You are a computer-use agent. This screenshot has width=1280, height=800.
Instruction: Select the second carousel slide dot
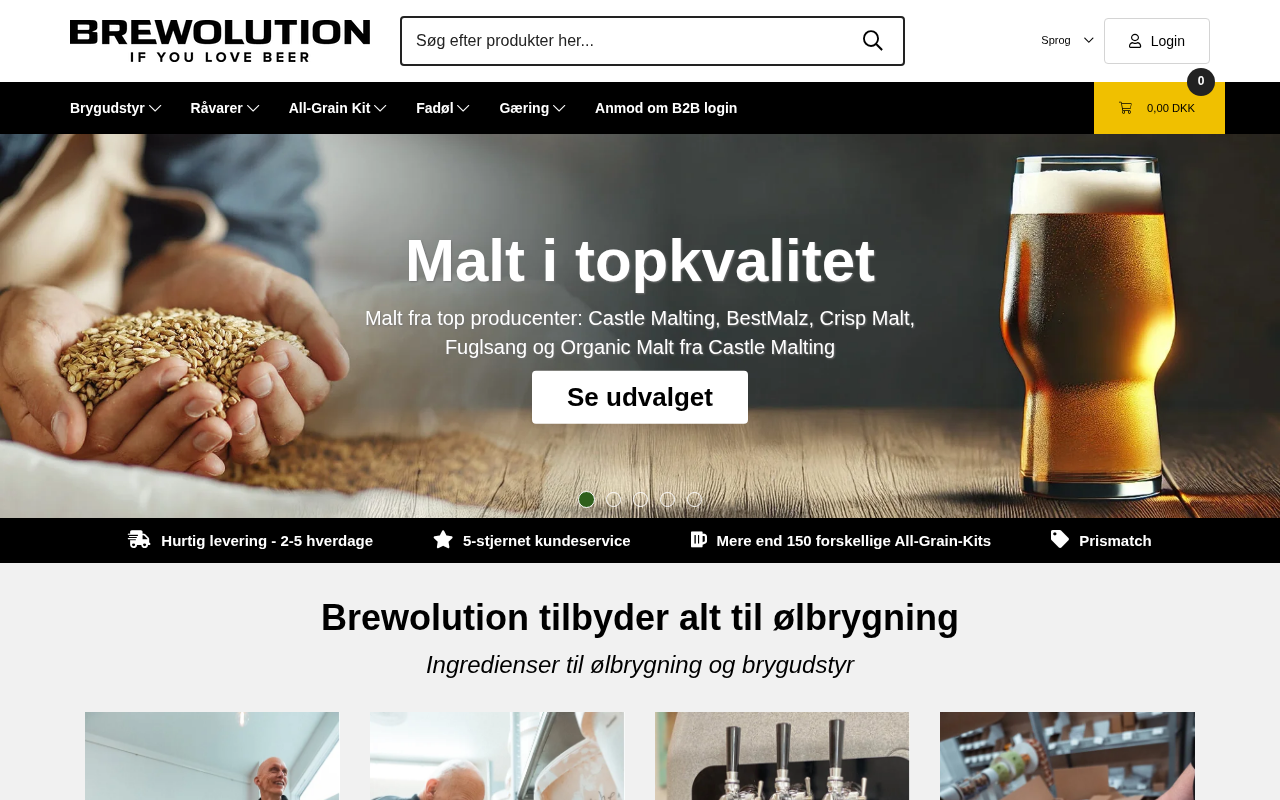tap(614, 499)
